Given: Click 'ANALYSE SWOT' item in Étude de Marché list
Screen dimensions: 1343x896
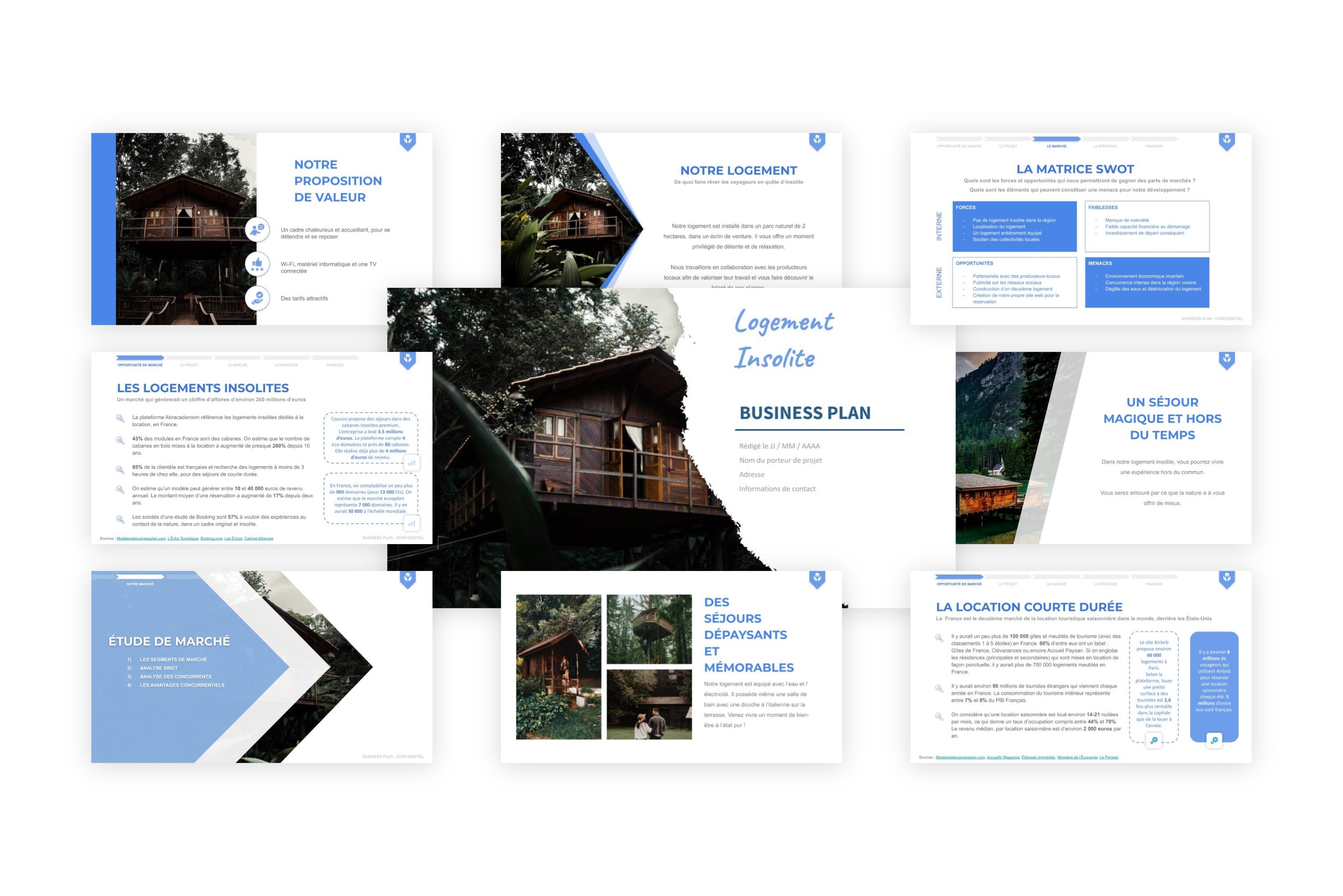Looking at the screenshot, I should 159,668.
